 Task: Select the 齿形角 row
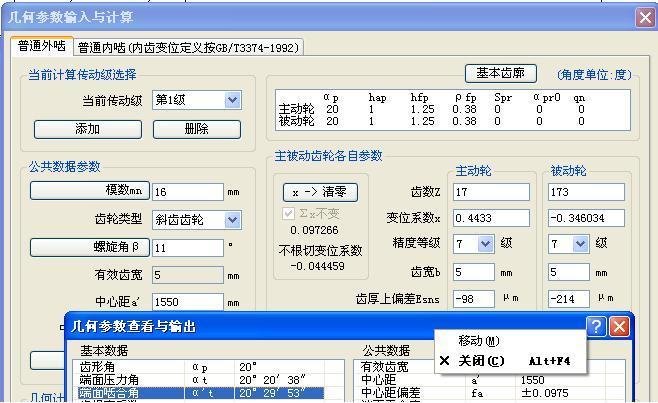click(x=201, y=367)
